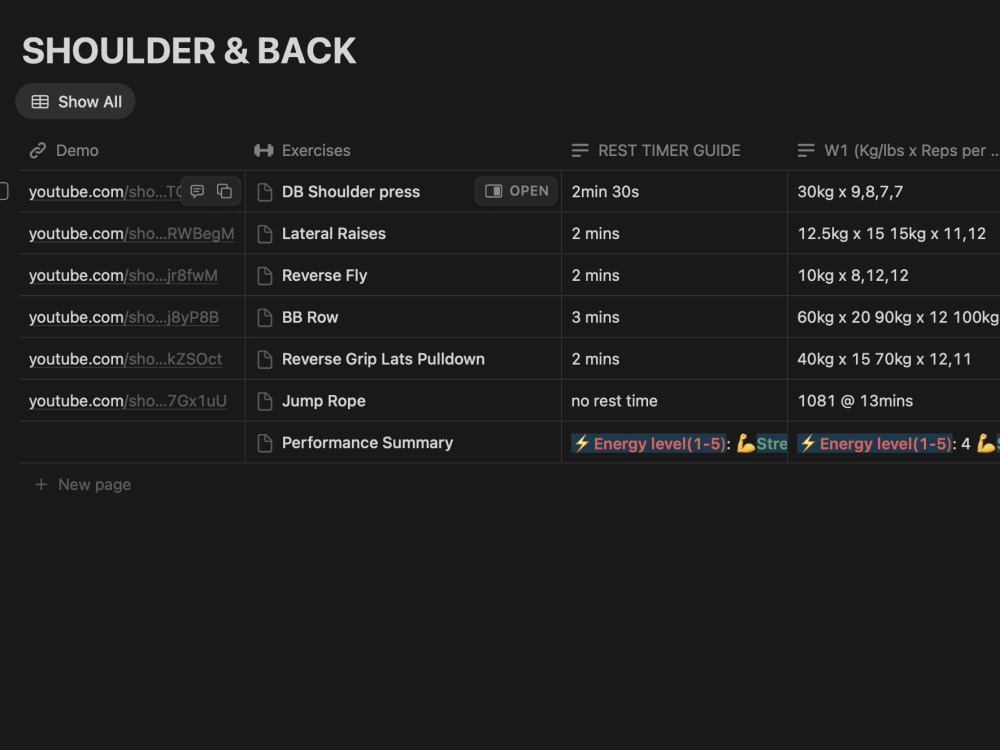Screen dimensions: 1000x750
Task: Add a New page row
Action: (x=83, y=485)
